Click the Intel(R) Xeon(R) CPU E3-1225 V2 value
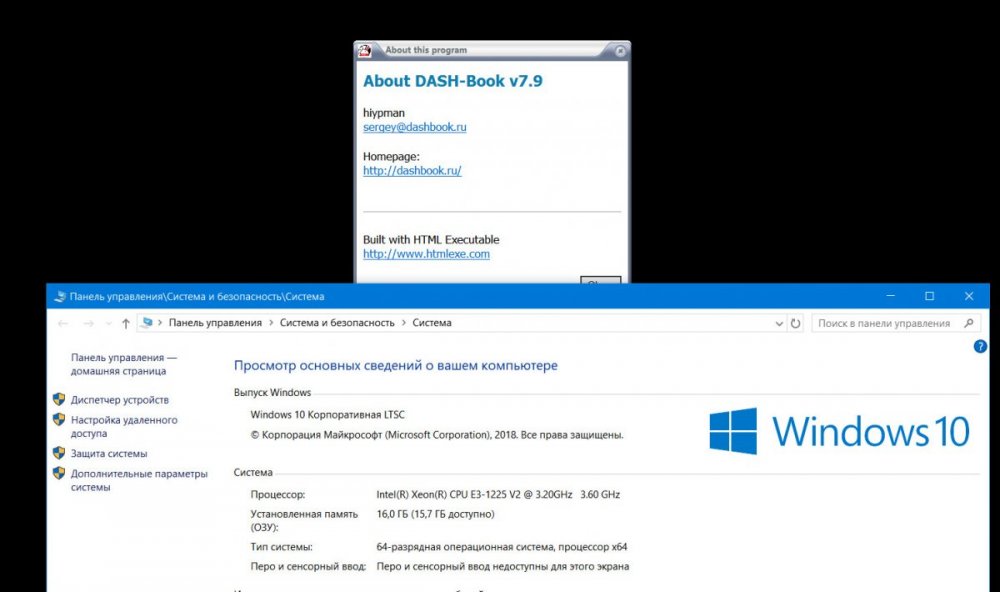 tap(498, 494)
